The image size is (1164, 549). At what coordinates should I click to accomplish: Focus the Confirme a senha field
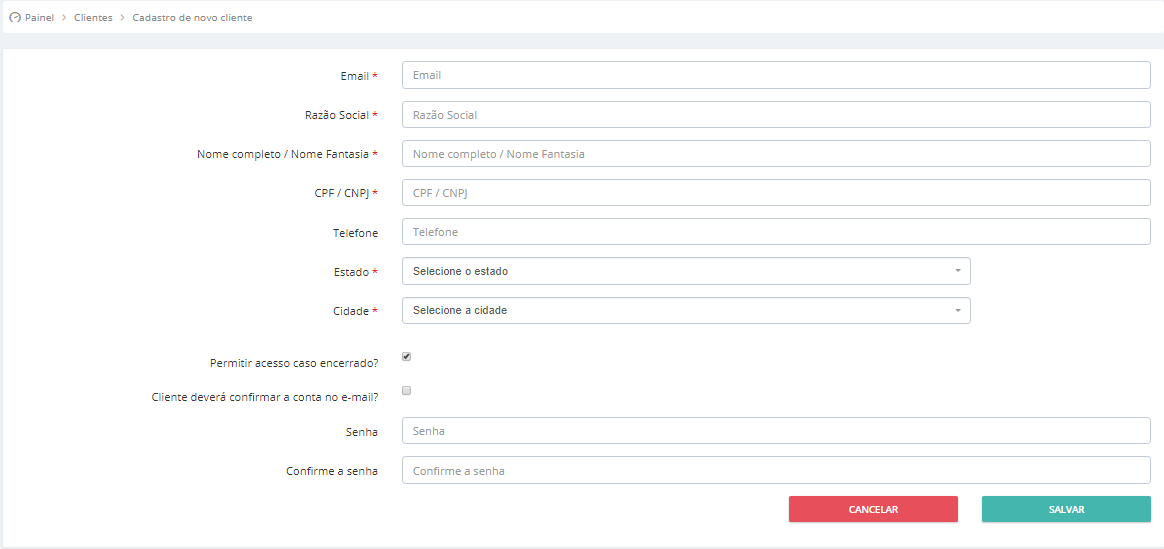tap(776, 470)
